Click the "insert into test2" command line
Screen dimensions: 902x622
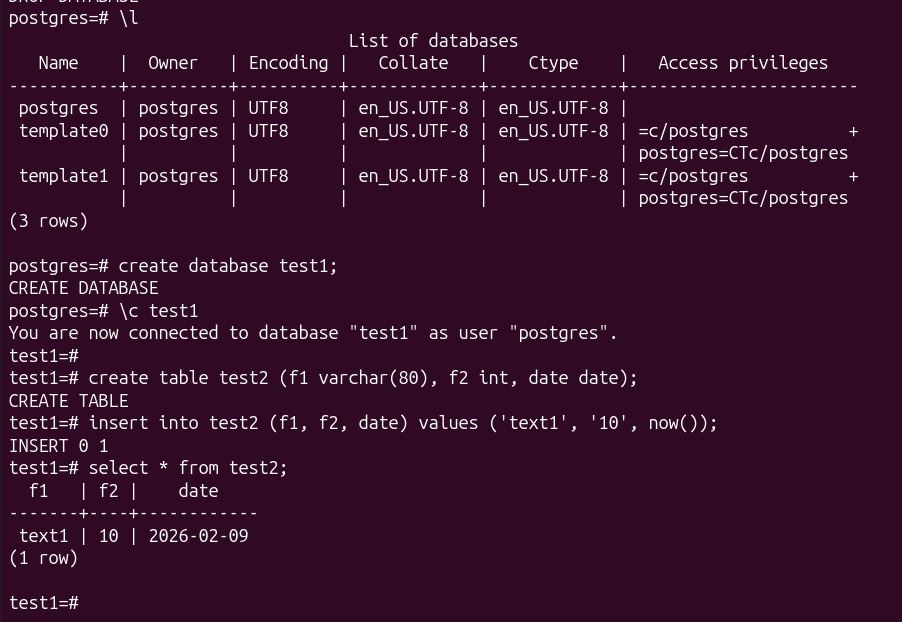(x=402, y=423)
